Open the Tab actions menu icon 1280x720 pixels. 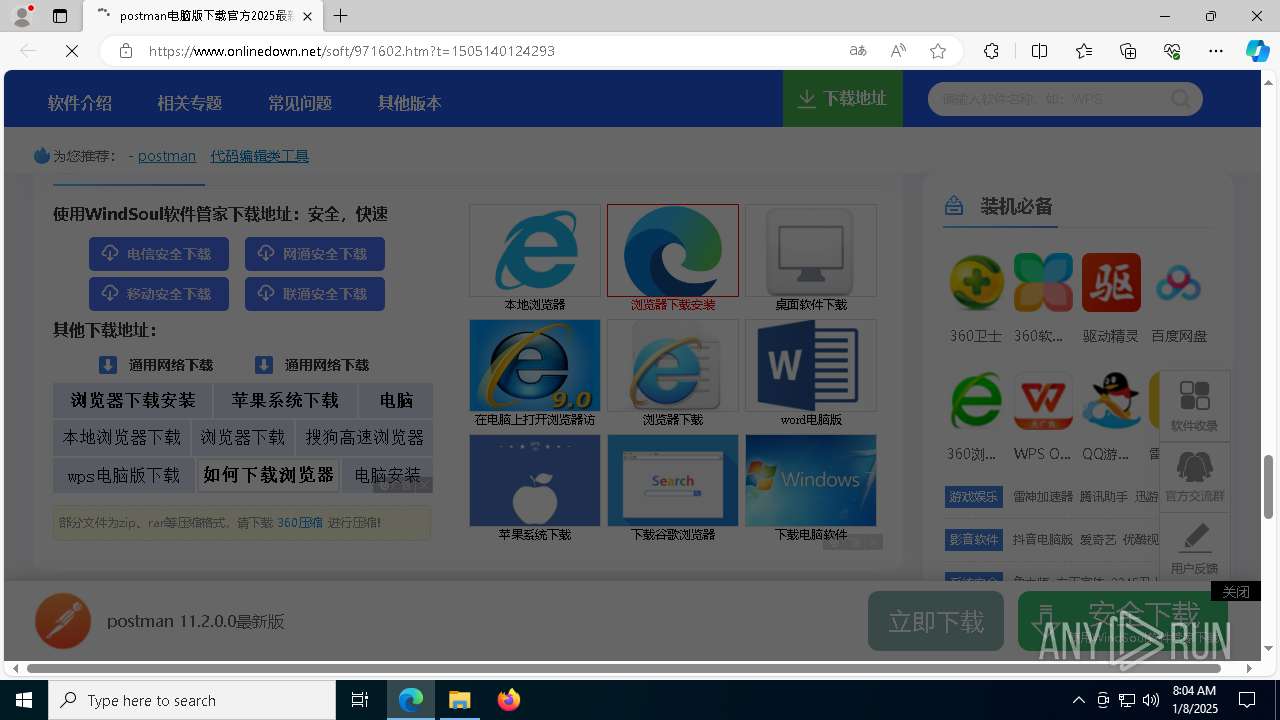tap(60, 16)
